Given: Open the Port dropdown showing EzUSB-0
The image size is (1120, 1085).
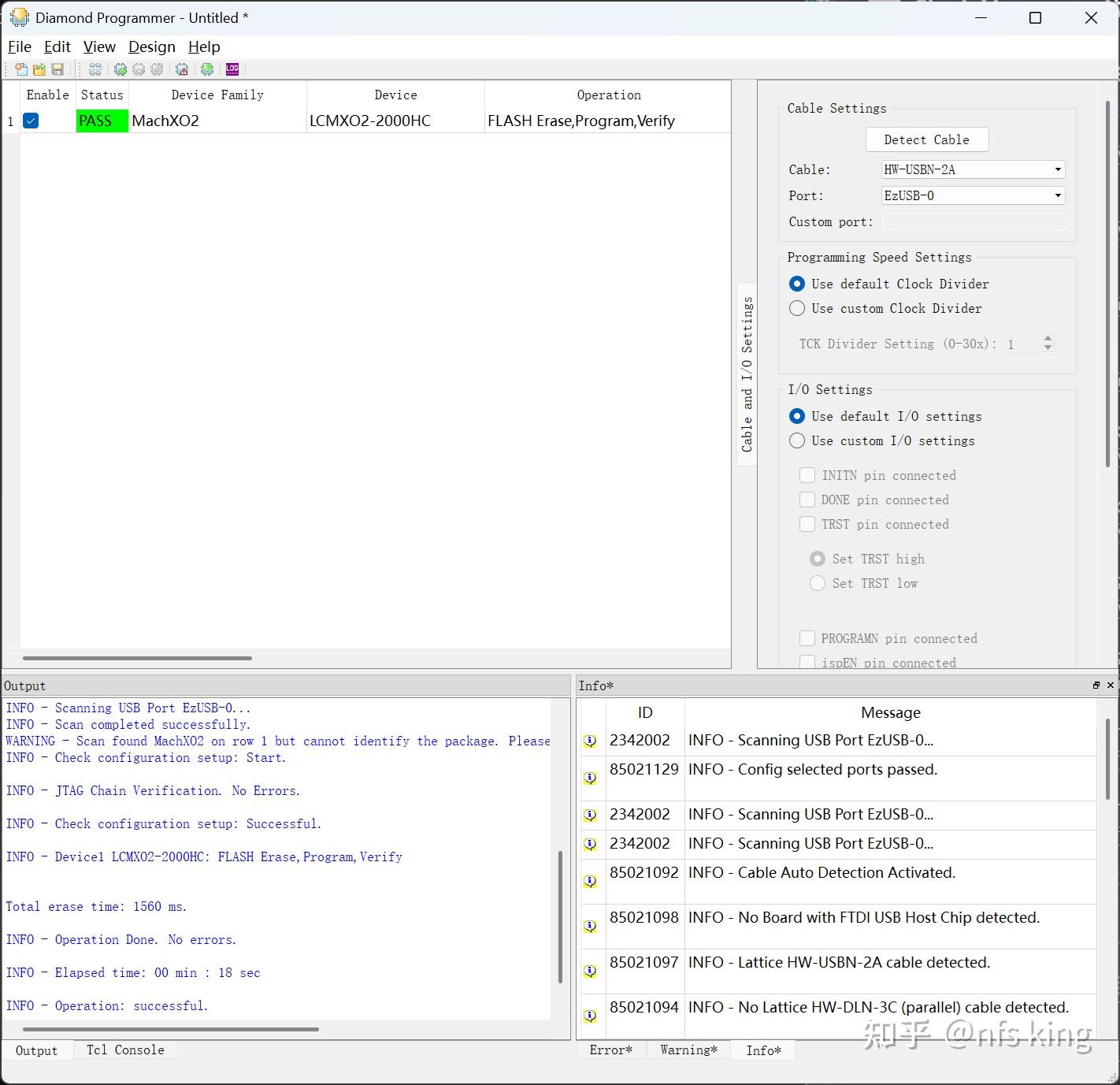Looking at the screenshot, I should pos(973,195).
